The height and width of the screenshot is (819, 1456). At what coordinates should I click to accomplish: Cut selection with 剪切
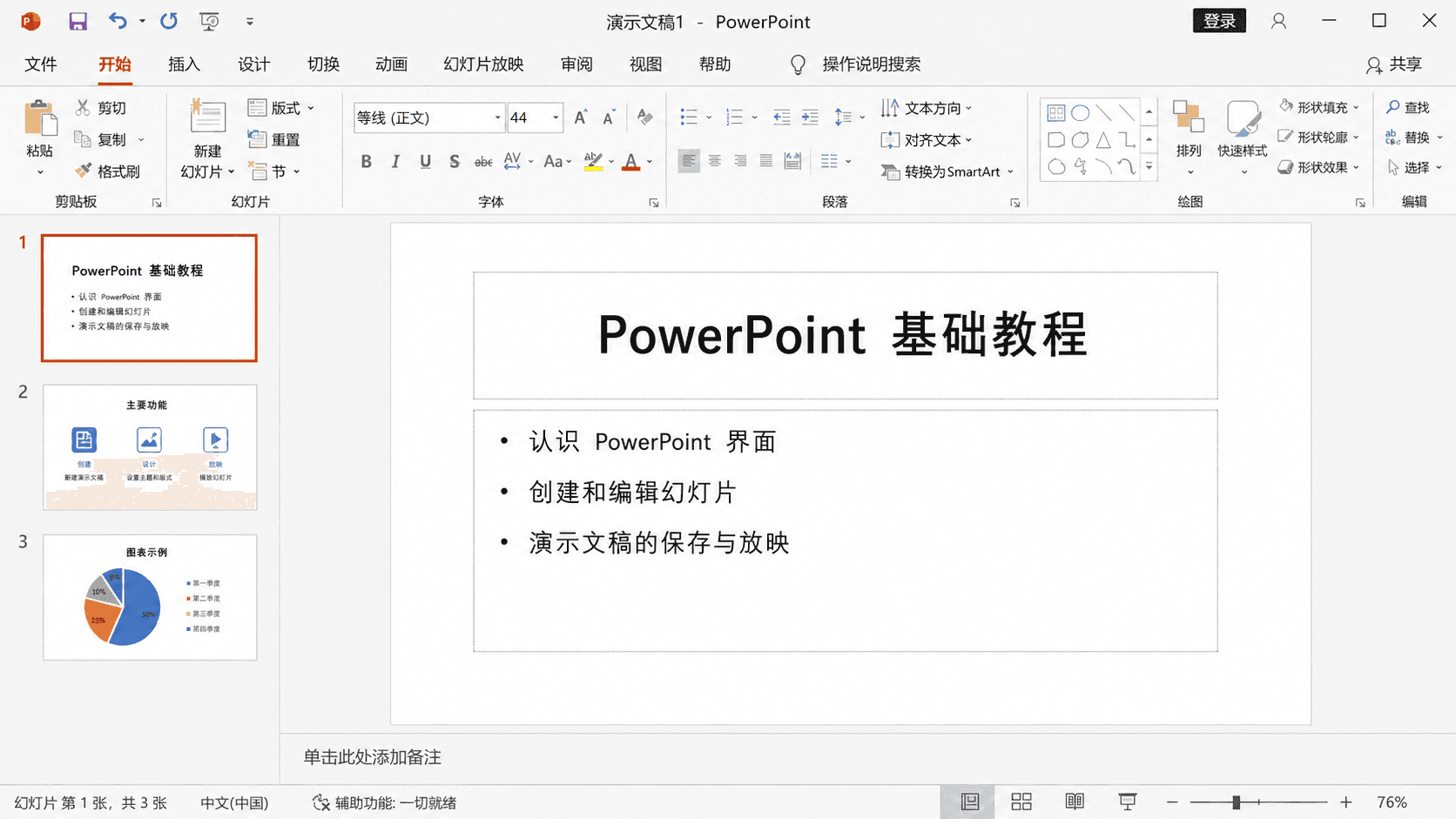click(101, 108)
